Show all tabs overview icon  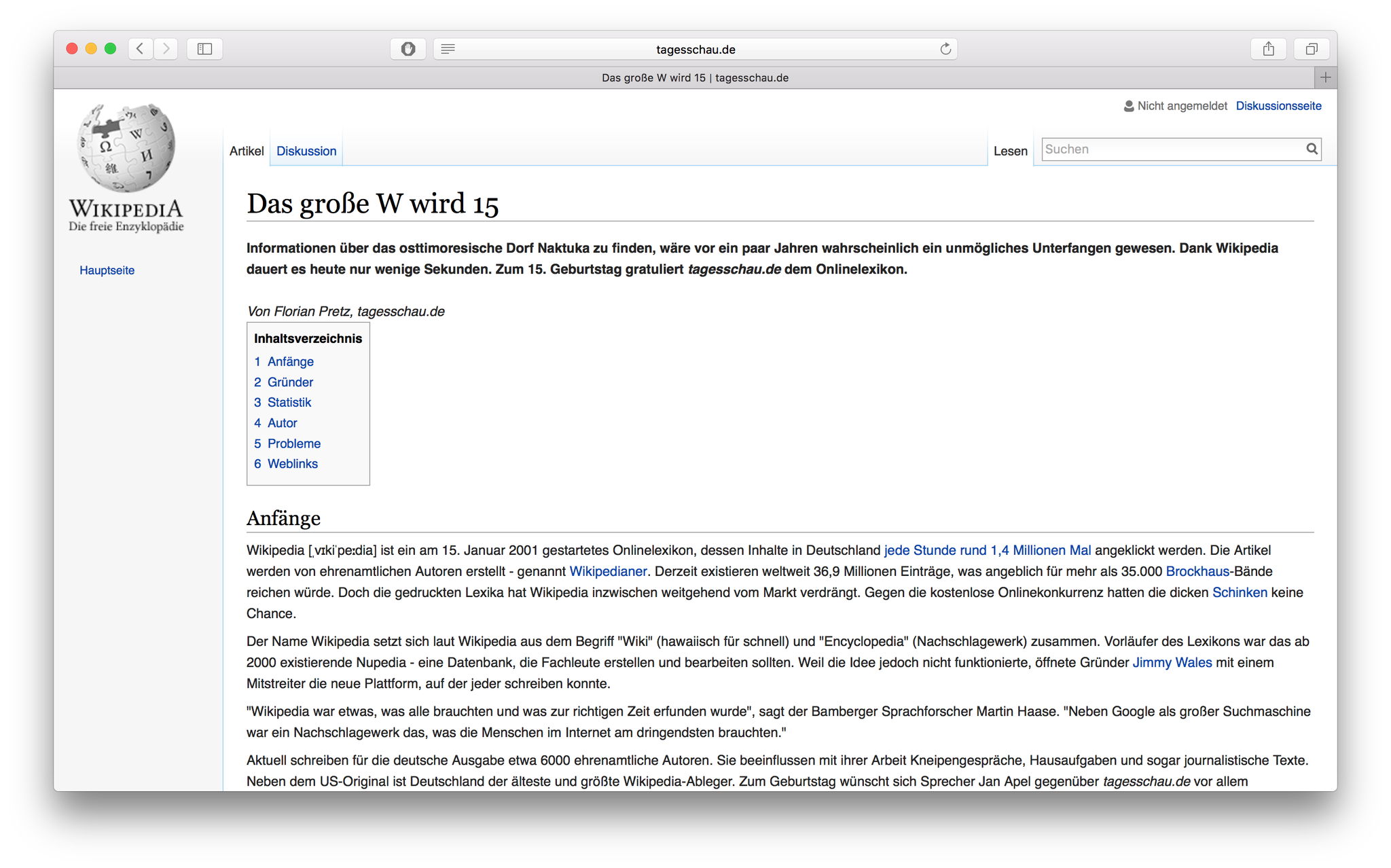point(1311,49)
